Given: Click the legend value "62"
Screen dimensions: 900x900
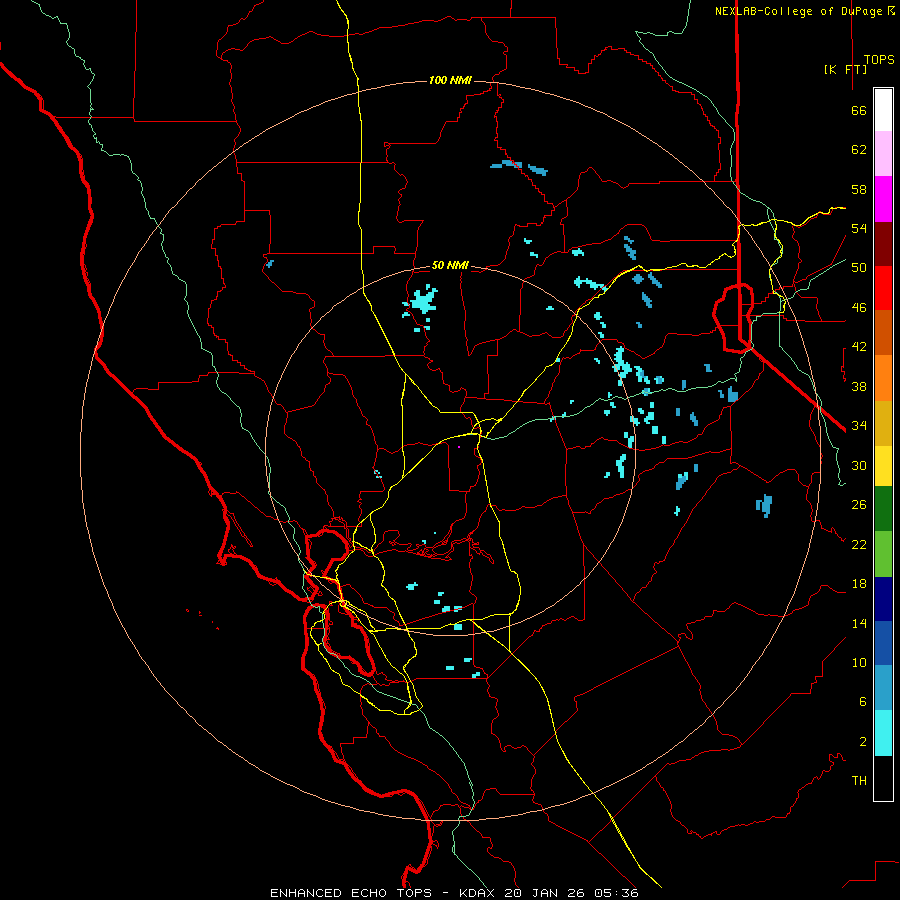Looking at the screenshot, I should pos(859,150).
